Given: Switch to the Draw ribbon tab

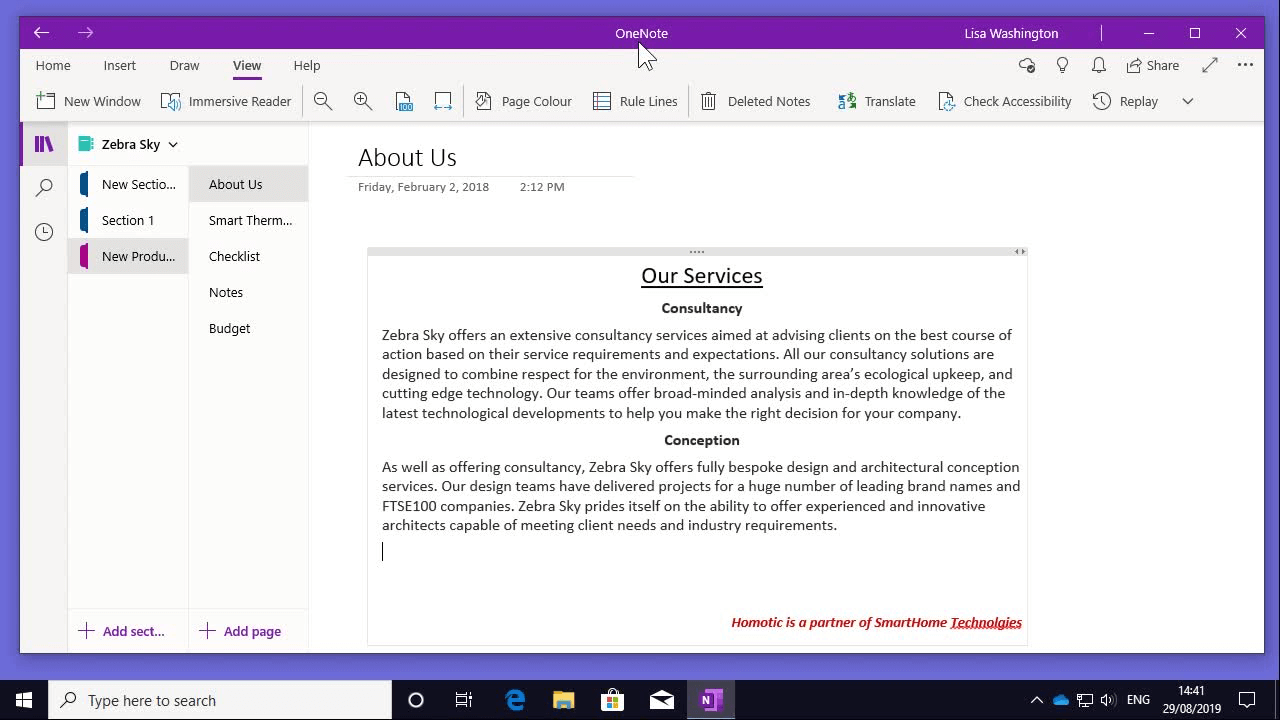Looking at the screenshot, I should point(184,65).
